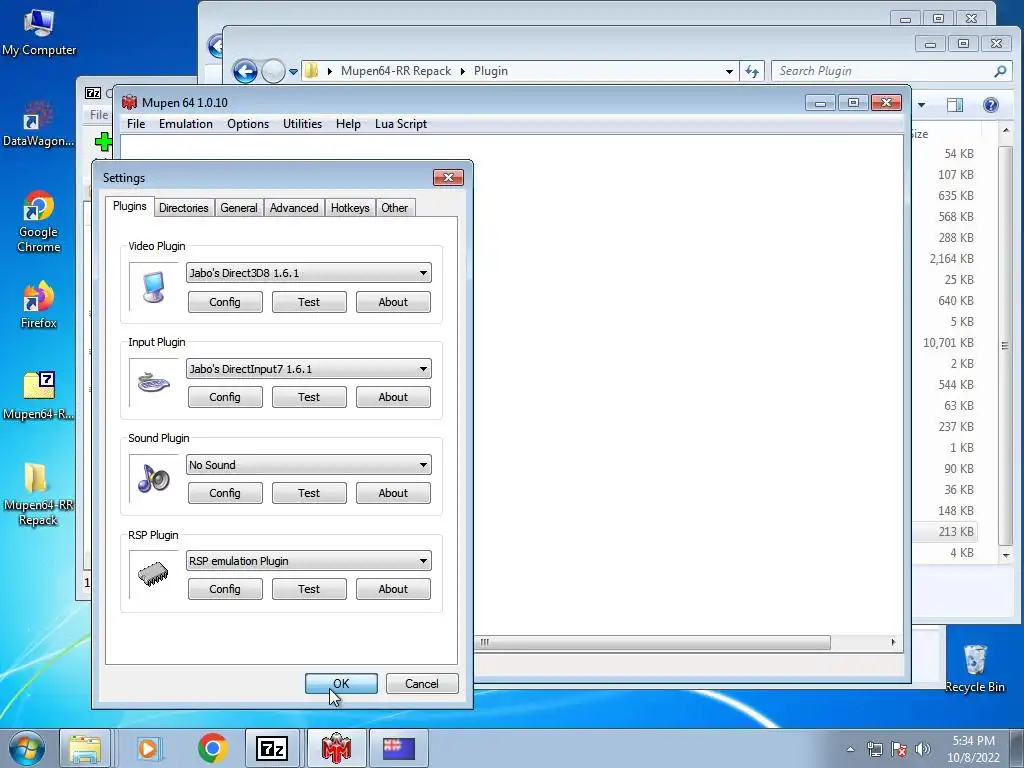
Task: Click Config for RSP Plugin
Action: pos(225,589)
